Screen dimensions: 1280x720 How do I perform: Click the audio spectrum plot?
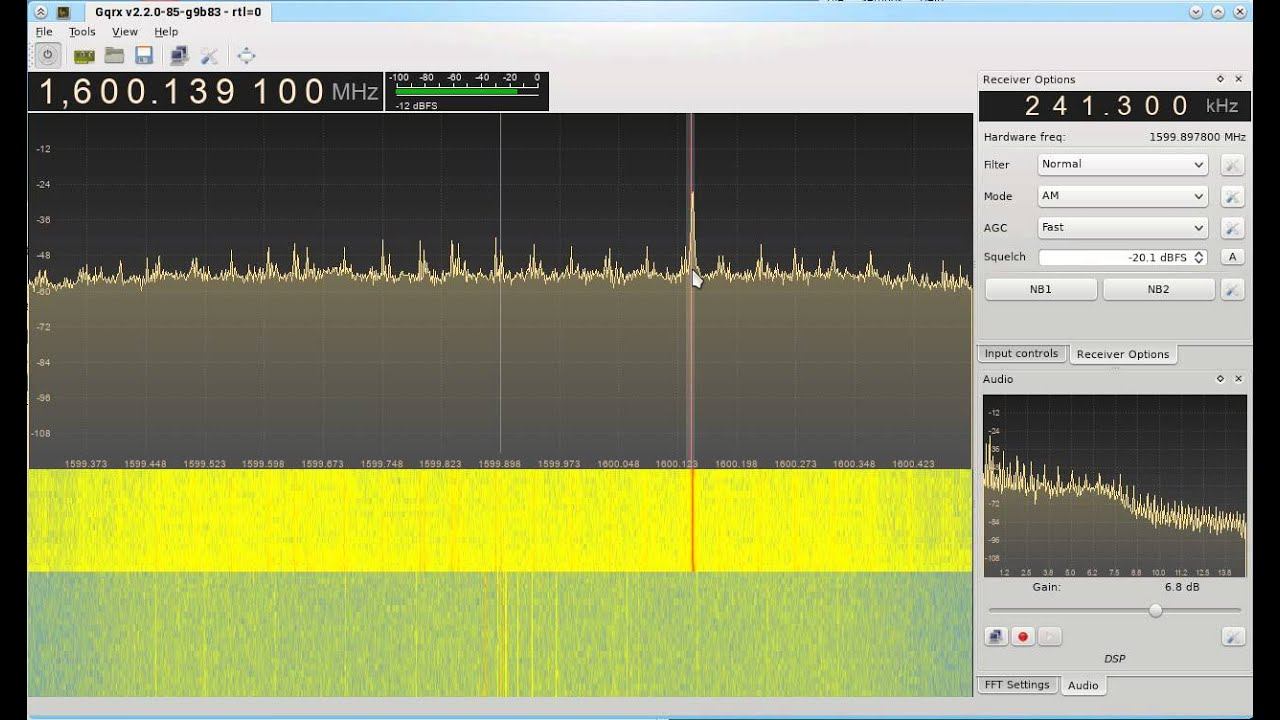(1115, 486)
